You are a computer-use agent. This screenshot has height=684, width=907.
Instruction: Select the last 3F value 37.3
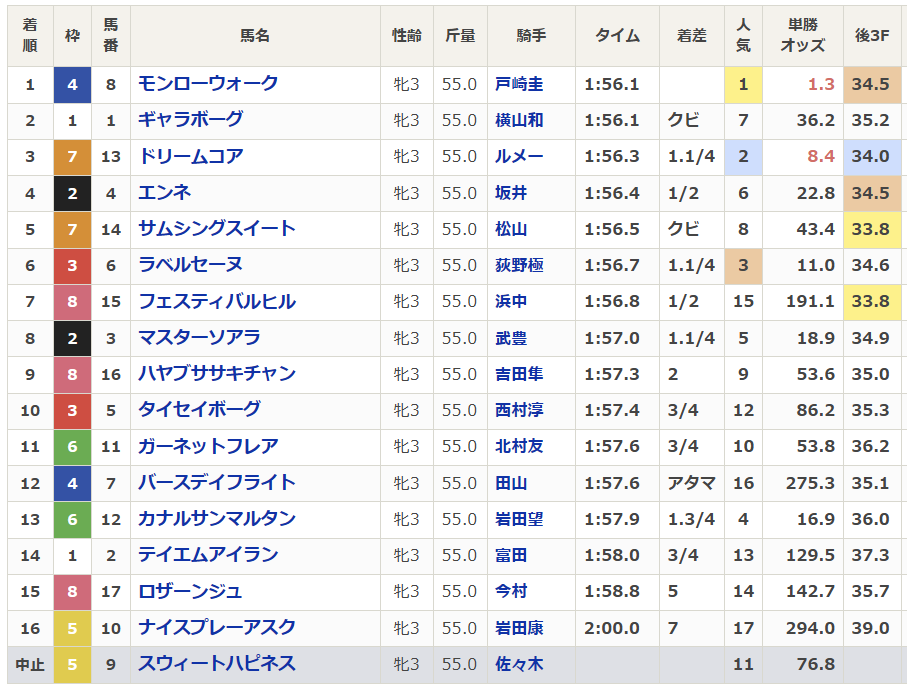point(870,556)
